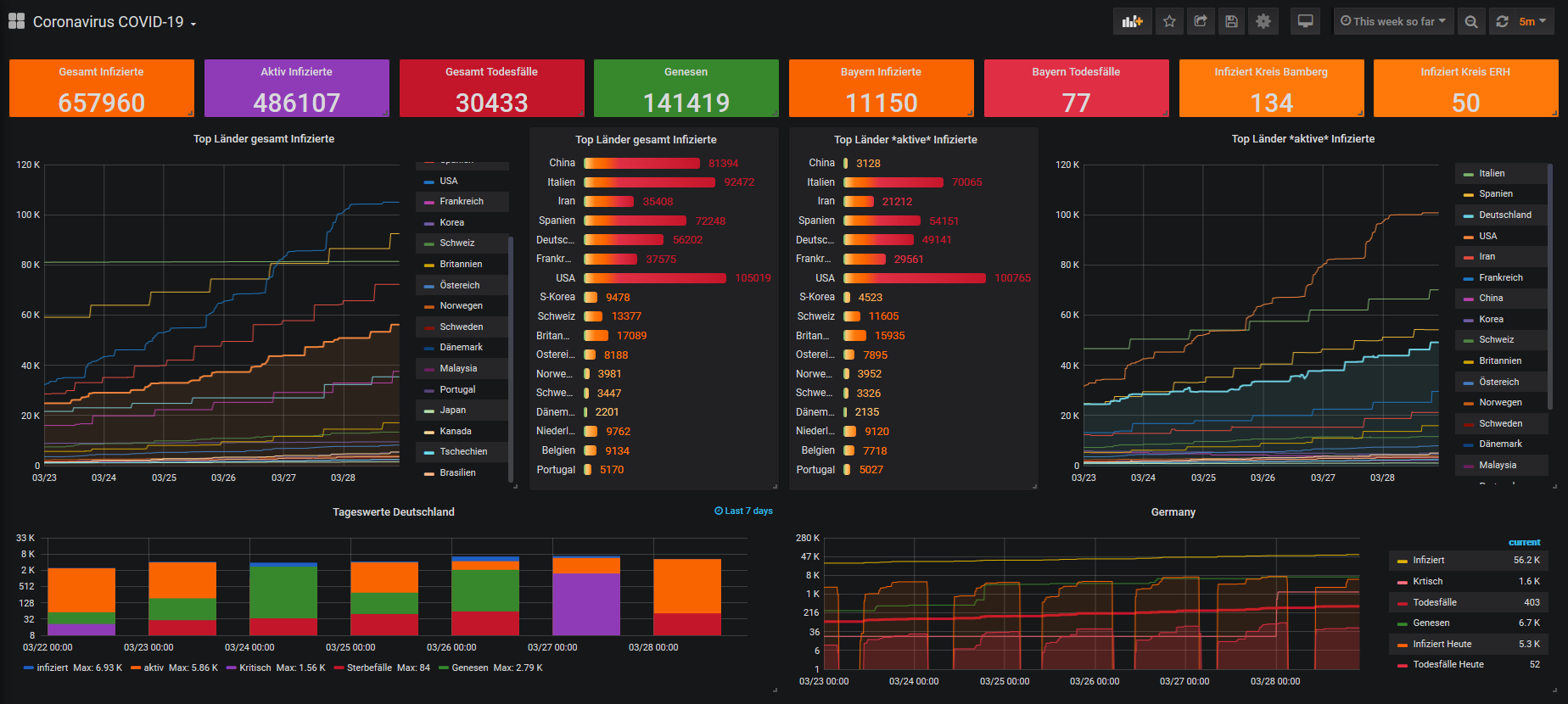Click the Östereich color swatch in left legend
1568x704 pixels.
(x=429, y=286)
